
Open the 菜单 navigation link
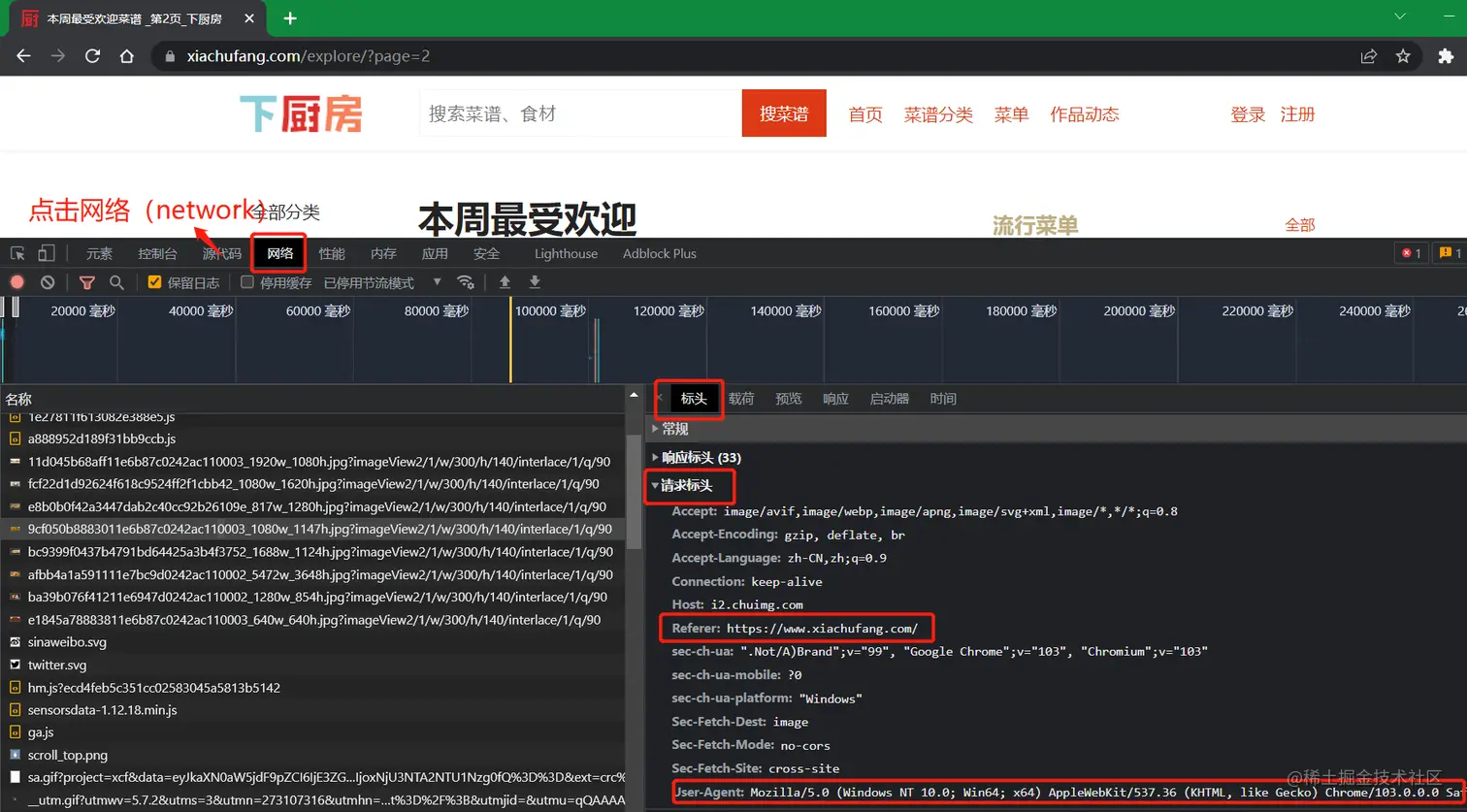(x=1011, y=114)
